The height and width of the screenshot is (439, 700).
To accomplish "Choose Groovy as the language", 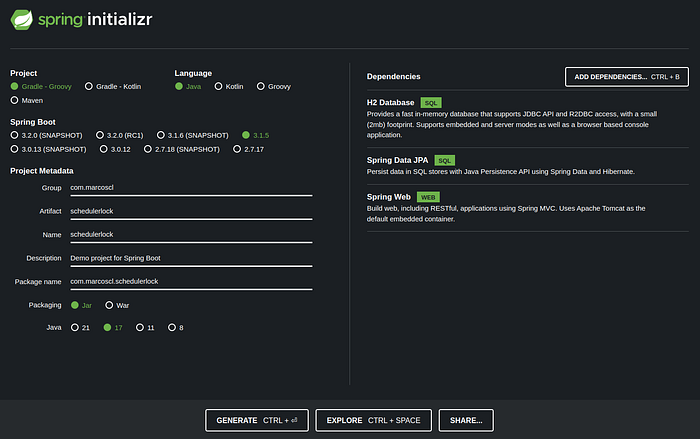I will (274, 86).
